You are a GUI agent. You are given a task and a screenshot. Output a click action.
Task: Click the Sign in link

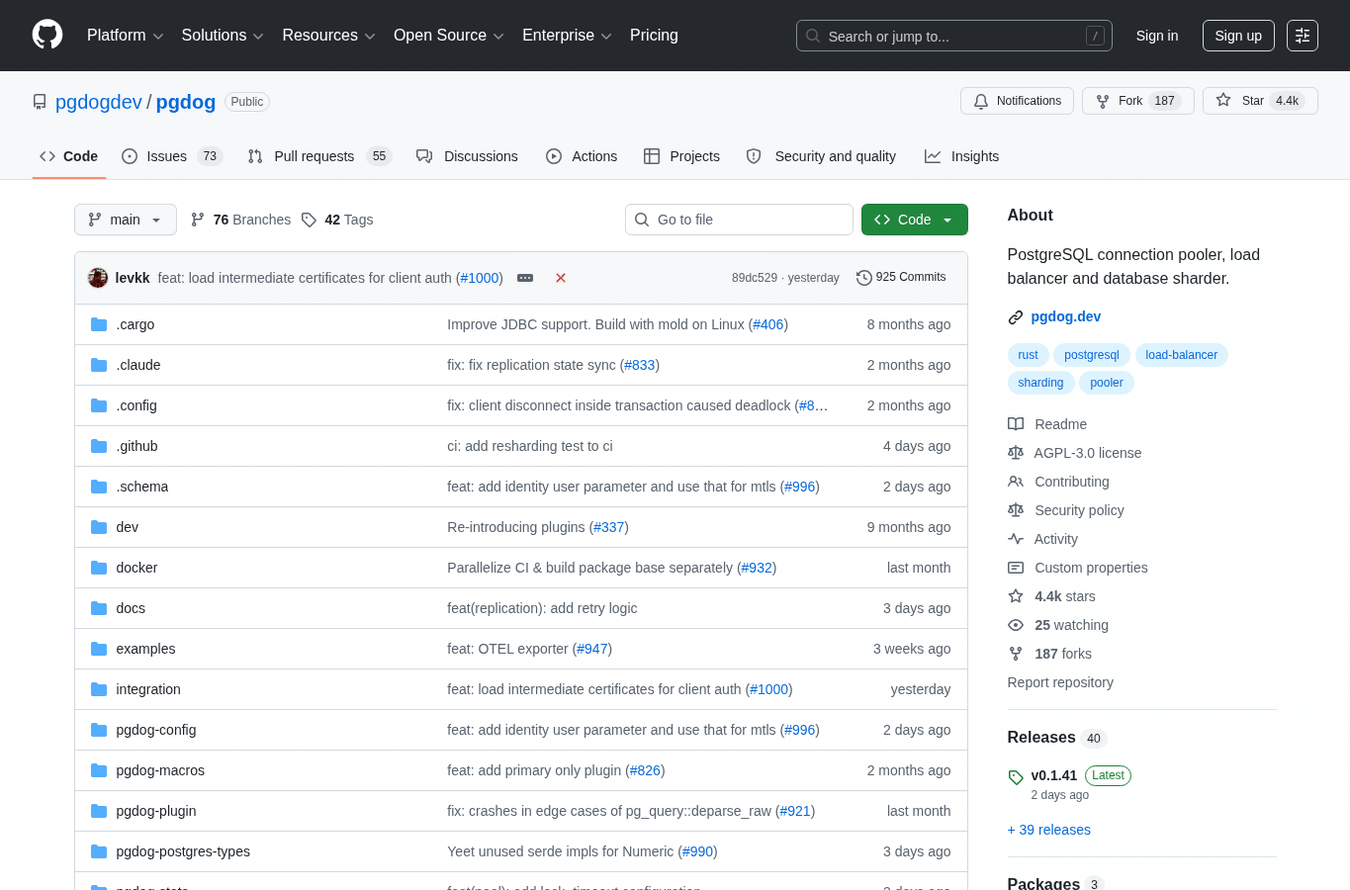click(x=1157, y=36)
